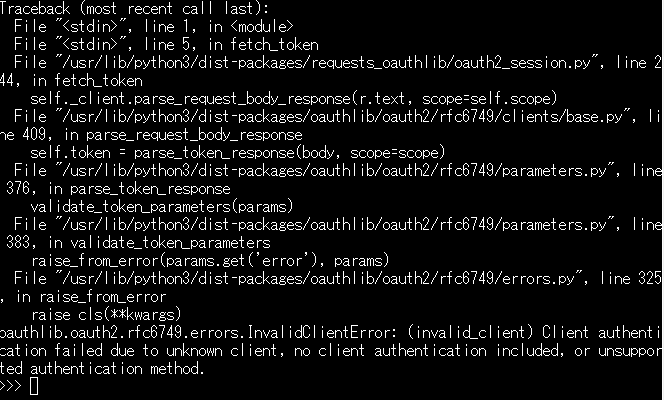Click the "self.token = parse_token_response" code line
The image size is (664, 400).
[x=237, y=153]
